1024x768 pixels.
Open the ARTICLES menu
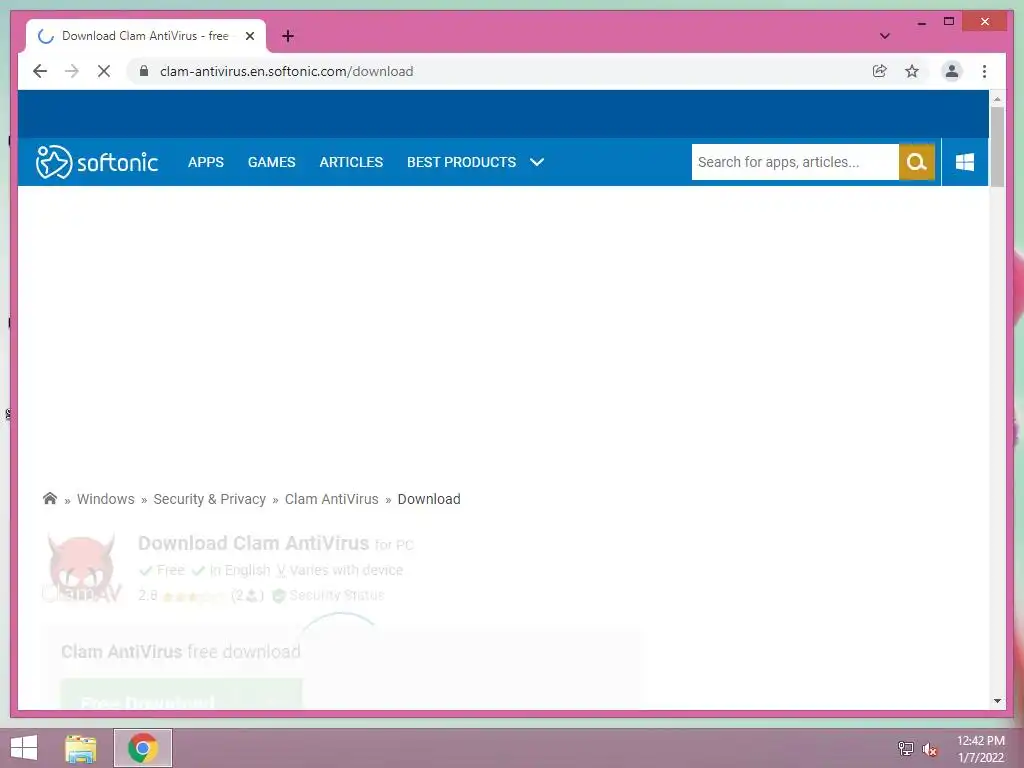click(351, 162)
